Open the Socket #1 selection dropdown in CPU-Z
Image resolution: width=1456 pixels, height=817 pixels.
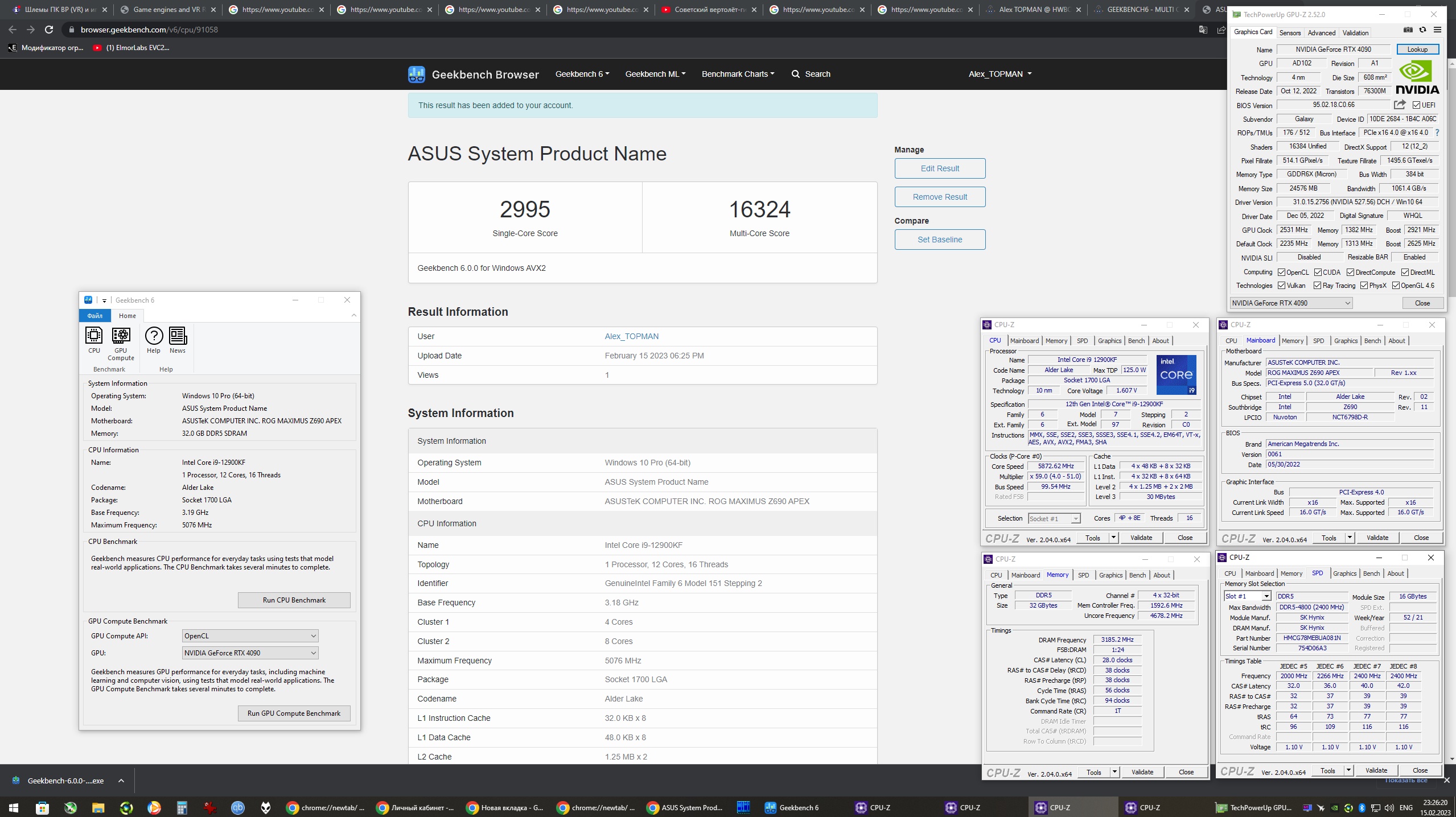[1054, 518]
